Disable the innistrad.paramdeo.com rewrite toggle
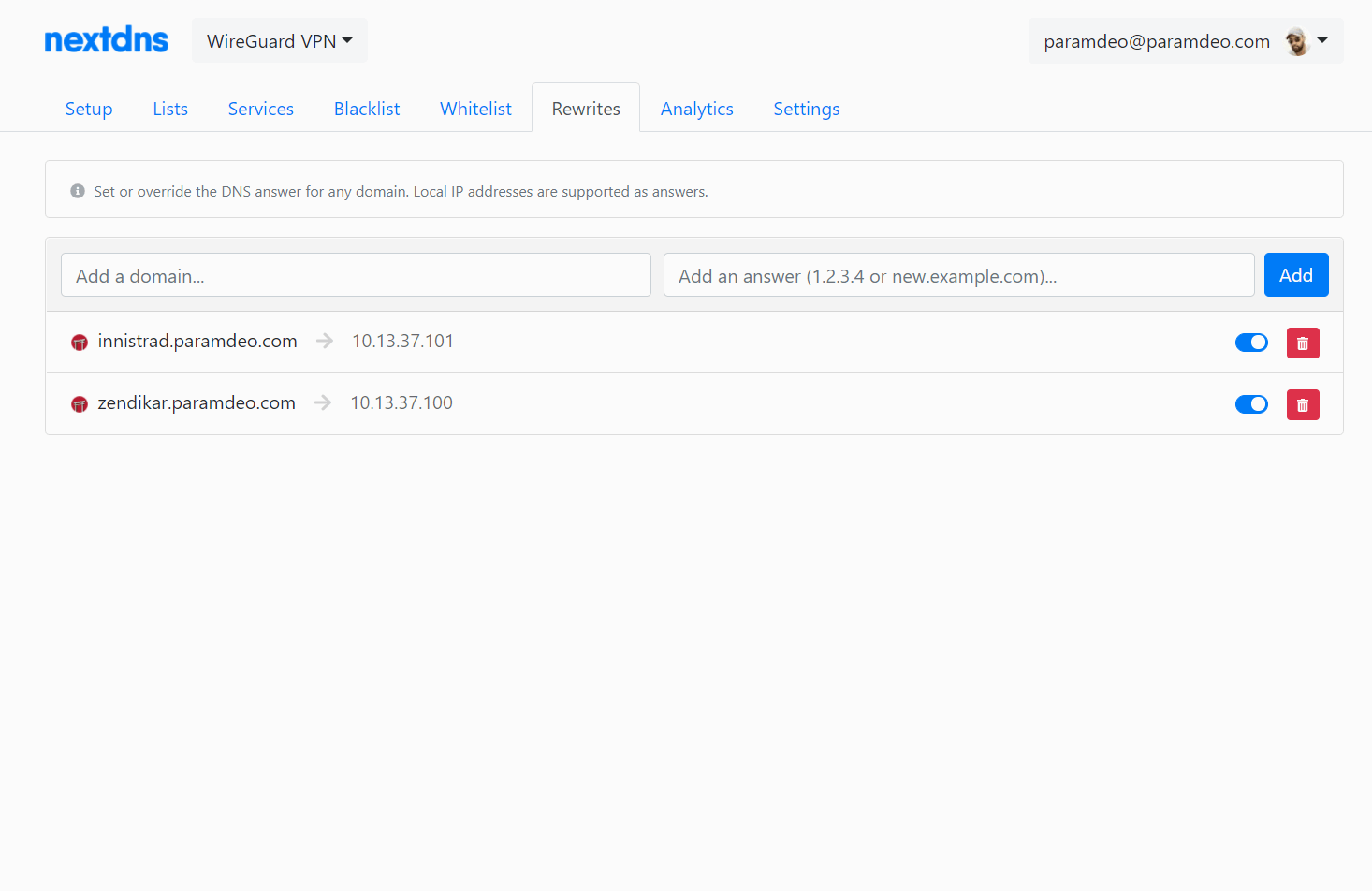The height and width of the screenshot is (891, 1372). click(1251, 343)
